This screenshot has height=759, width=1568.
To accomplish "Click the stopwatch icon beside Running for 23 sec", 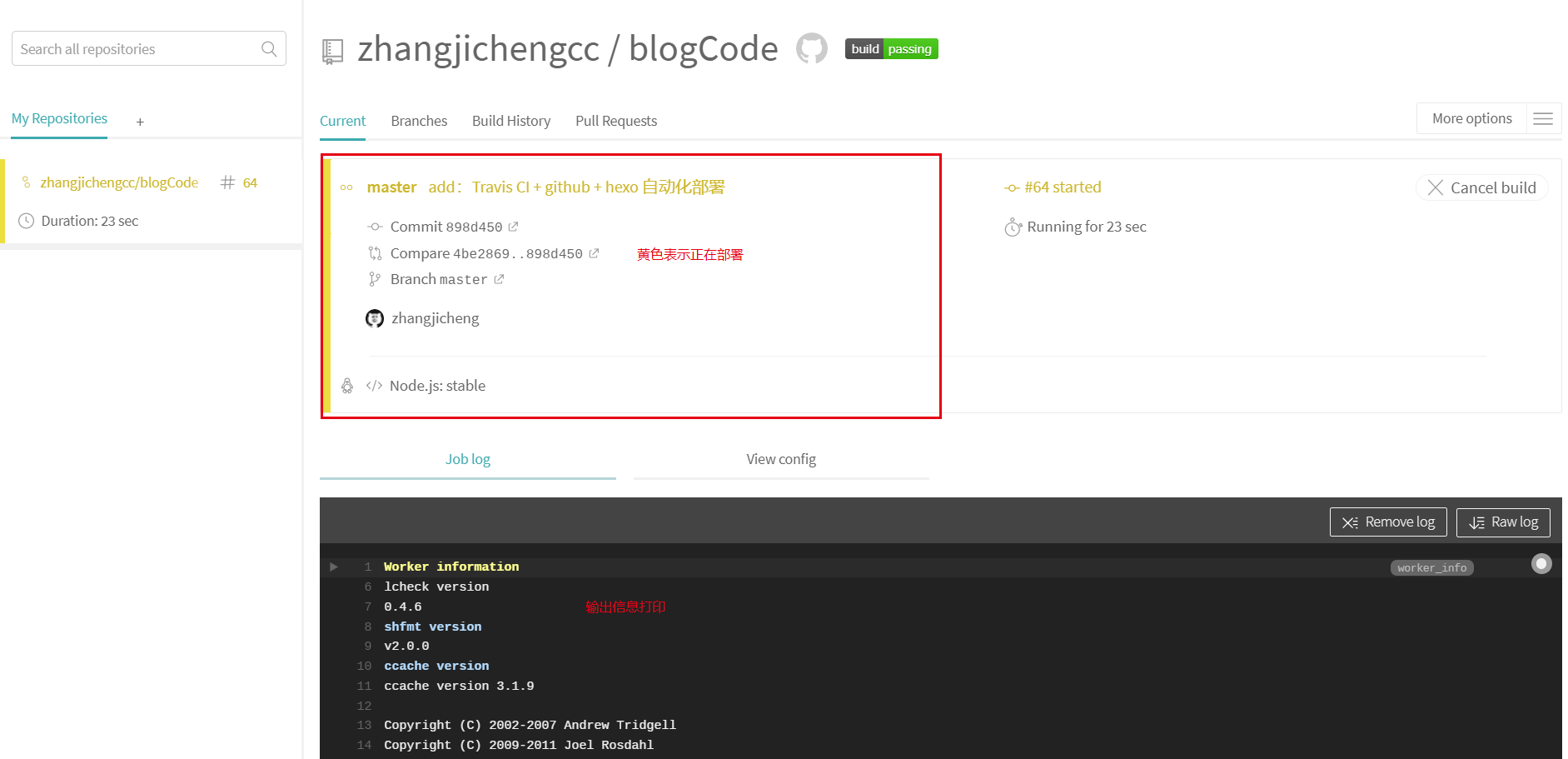I will coord(1013,227).
